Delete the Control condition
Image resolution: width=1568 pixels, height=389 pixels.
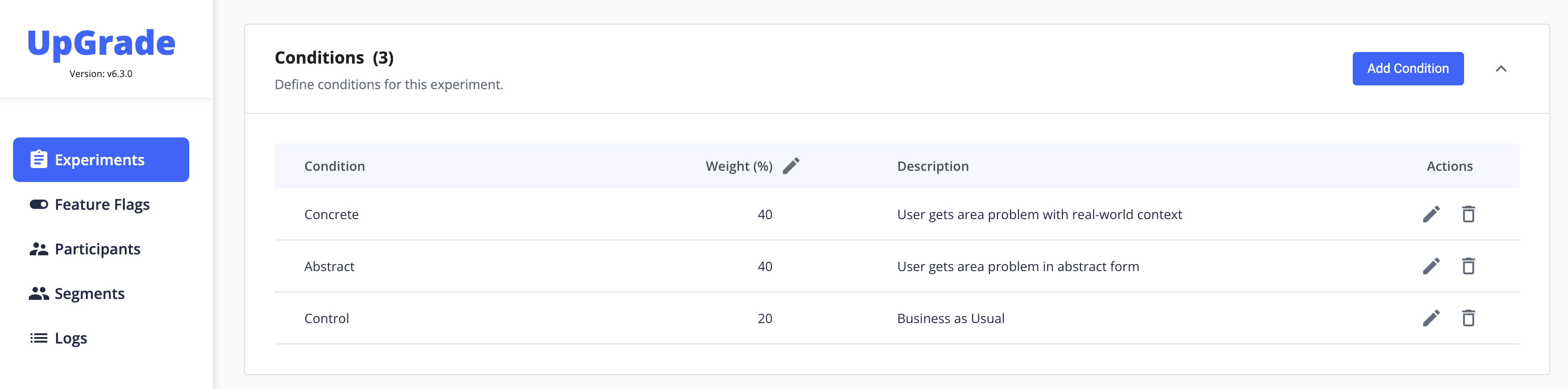coord(1468,318)
